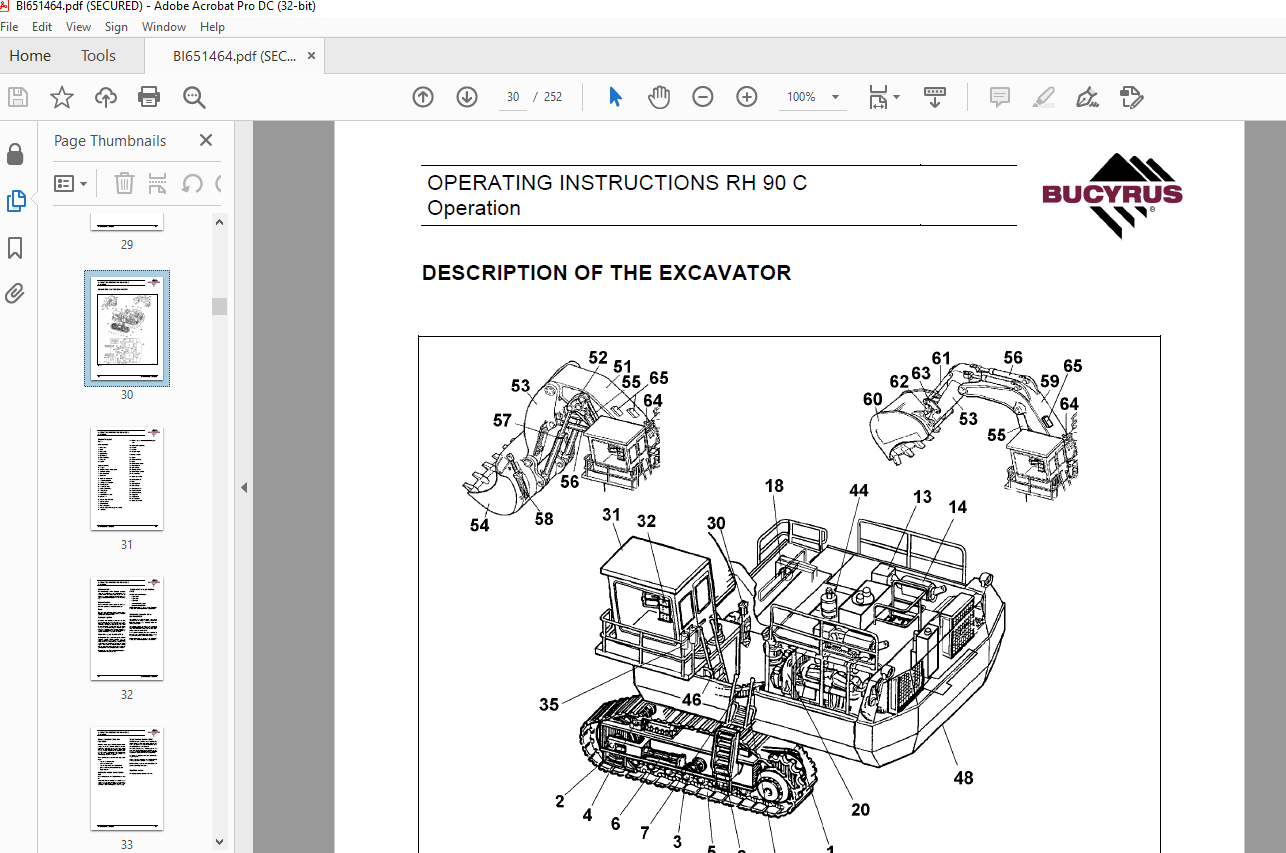Select the BI651464.pdf document tab
The height and width of the screenshot is (853, 1286).
[x=234, y=56]
